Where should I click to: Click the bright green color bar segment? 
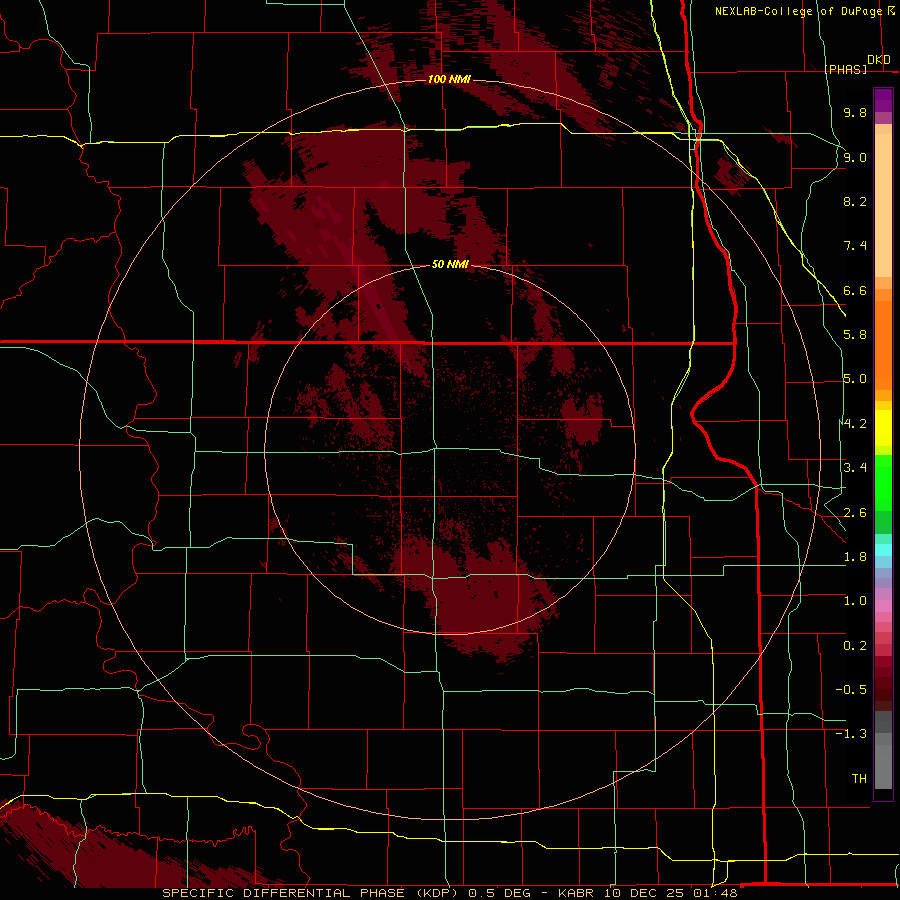(x=883, y=482)
